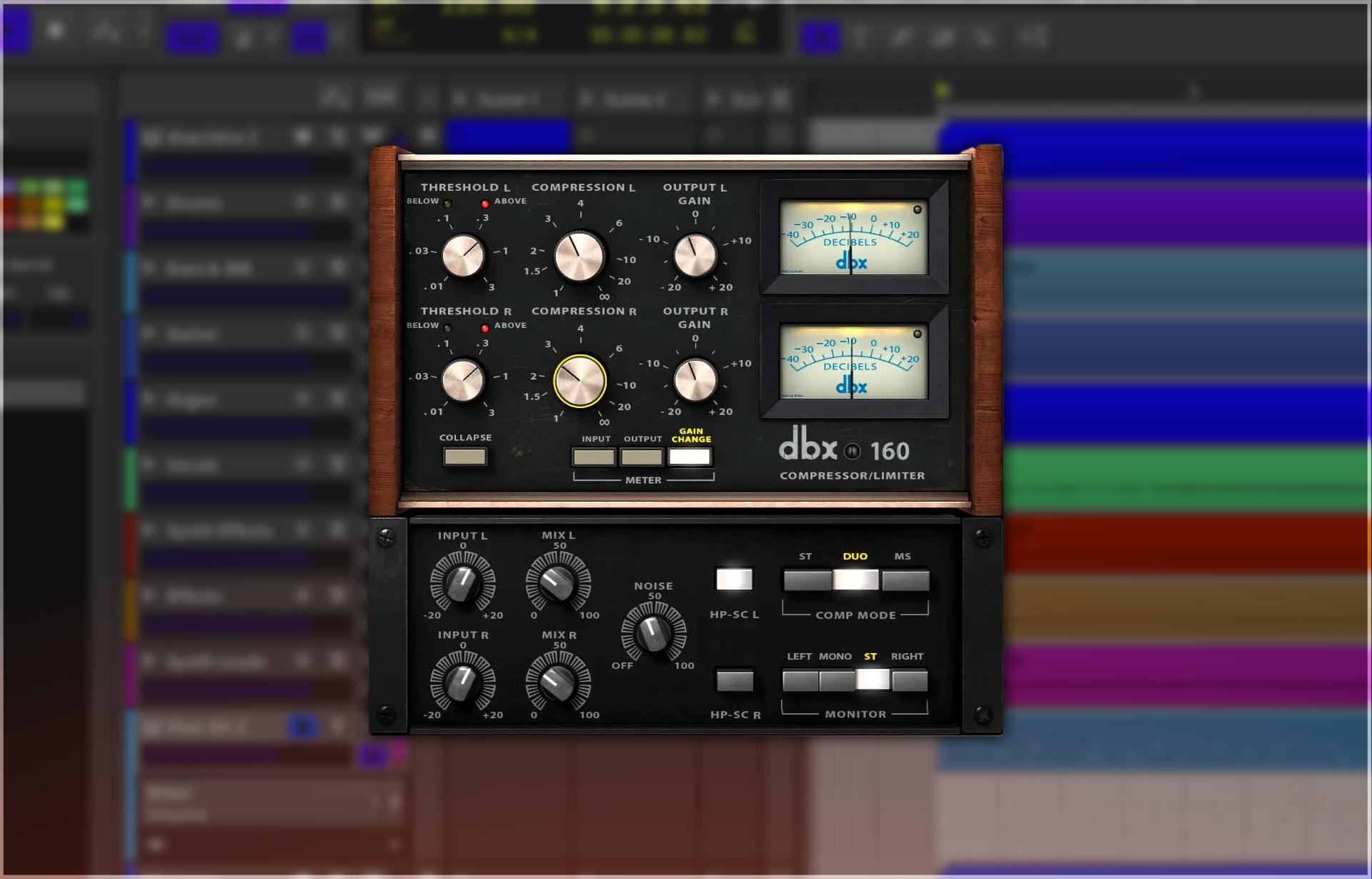The width and height of the screenshot is (1372, 879).
Task: Toggle the HP-SC L switch
Action: point(735,579)
